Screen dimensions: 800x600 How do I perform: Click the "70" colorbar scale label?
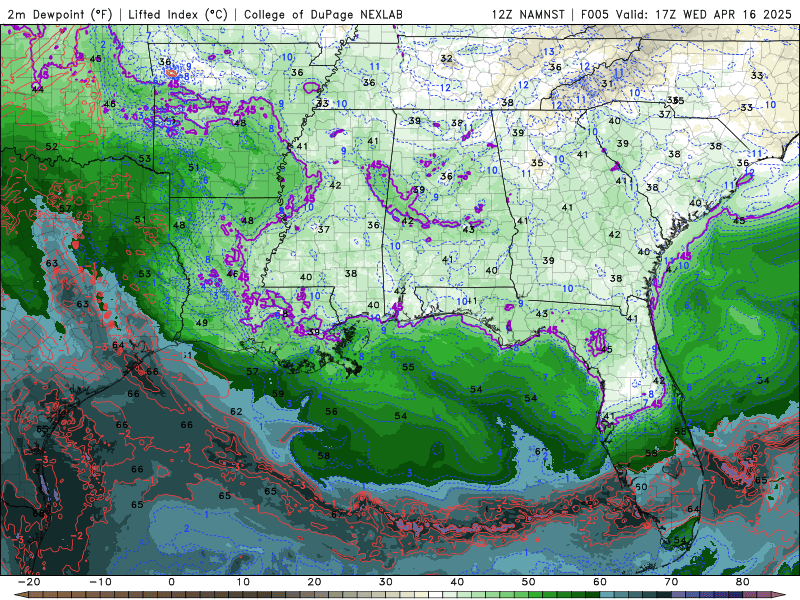(x=671, y=582)
